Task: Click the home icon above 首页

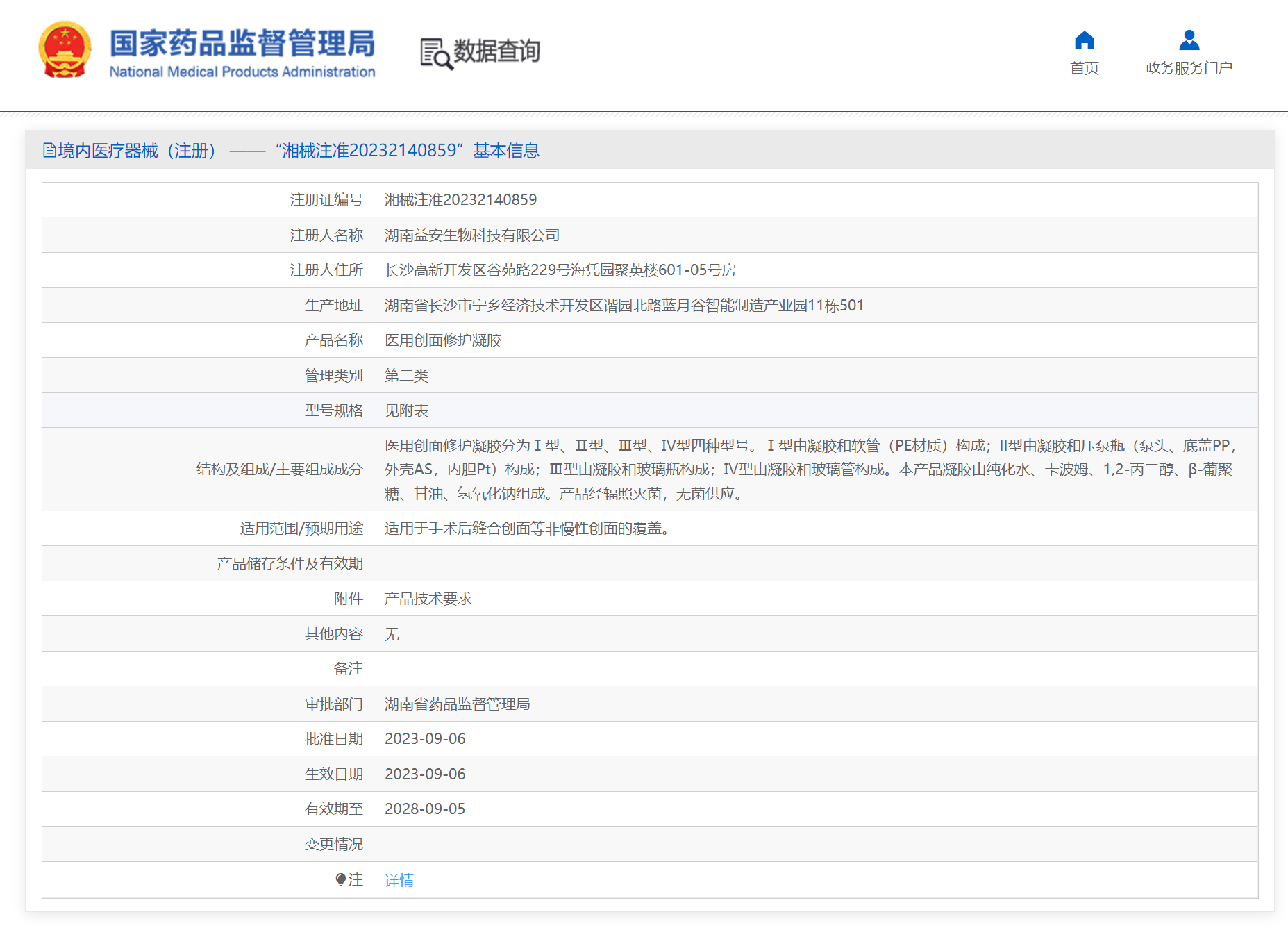Action: pyautogui.click(x=1084, y=40)
